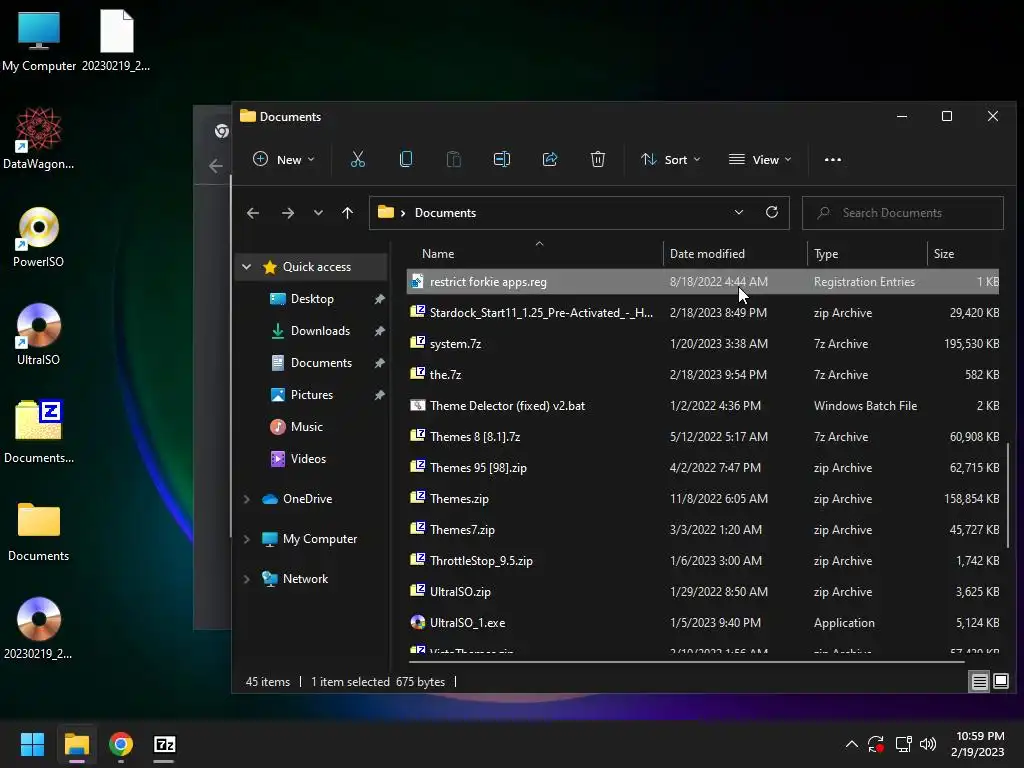
Task: Open Chrome from the taskbar
Action: [121, 744]
